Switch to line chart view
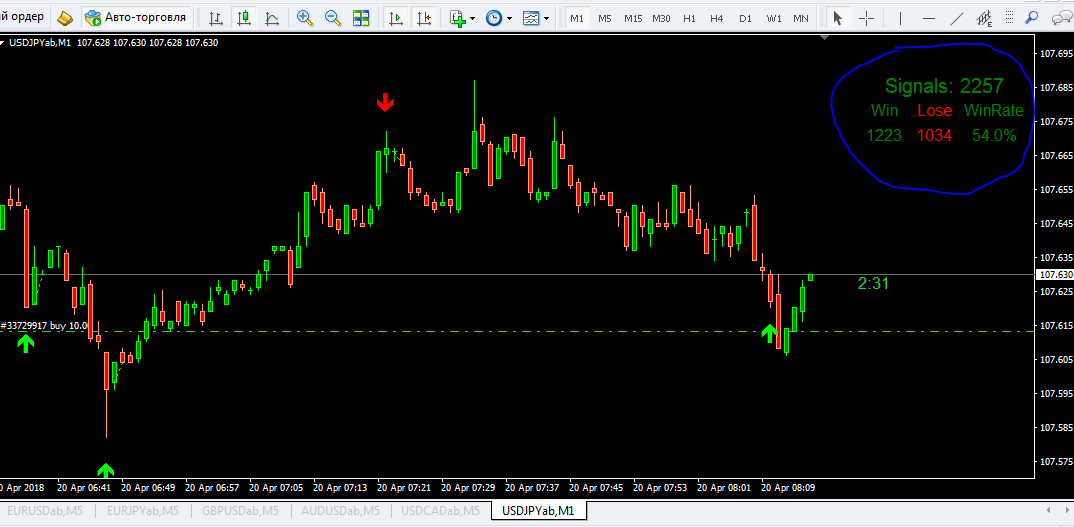Viewport: 1074px width, 527px height. [272, 18]
